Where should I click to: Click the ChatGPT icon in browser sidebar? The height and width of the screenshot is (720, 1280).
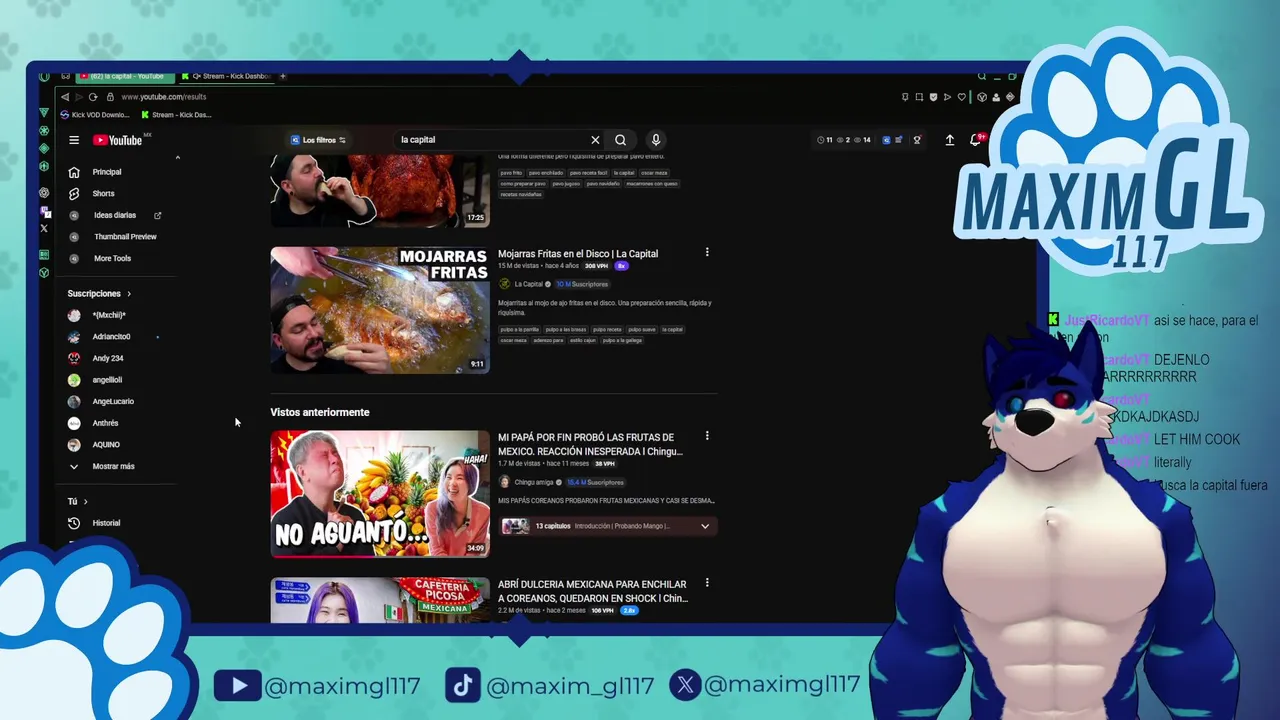click(44, 192)
